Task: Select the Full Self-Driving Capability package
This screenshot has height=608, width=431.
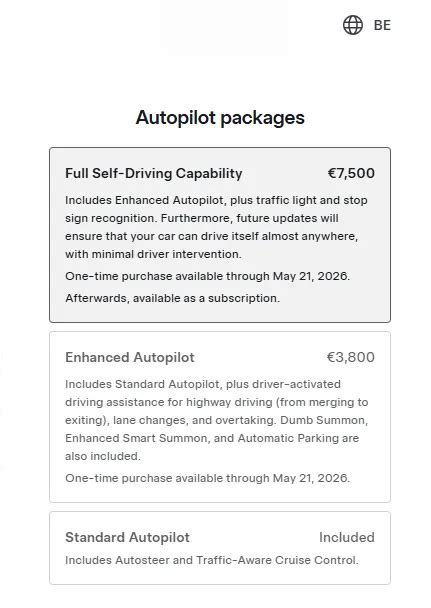Action: pos(220,235)
